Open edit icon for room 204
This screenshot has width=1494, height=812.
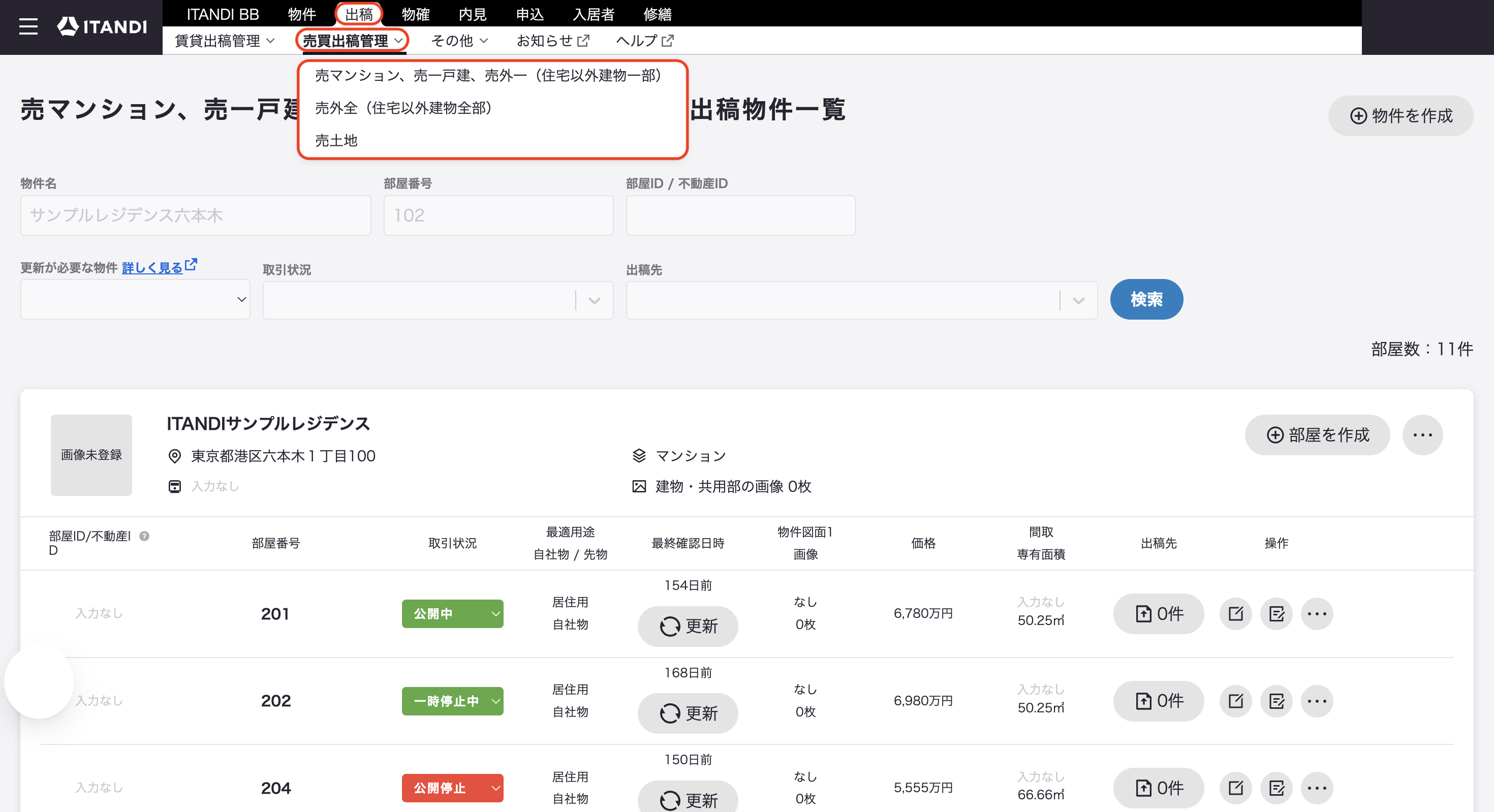tap(1235, 788)
